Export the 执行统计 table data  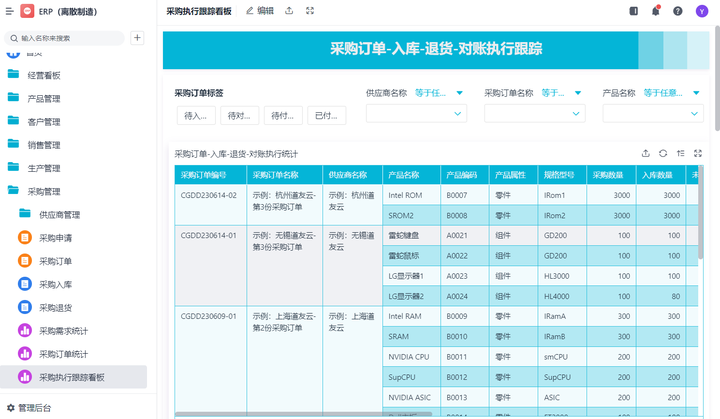pyautogui.click(x=645, y=154)
